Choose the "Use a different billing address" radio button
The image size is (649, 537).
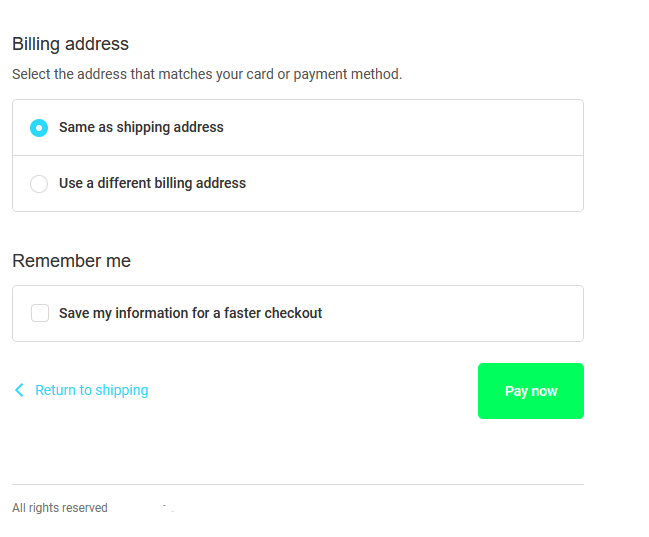click(39, 184)
